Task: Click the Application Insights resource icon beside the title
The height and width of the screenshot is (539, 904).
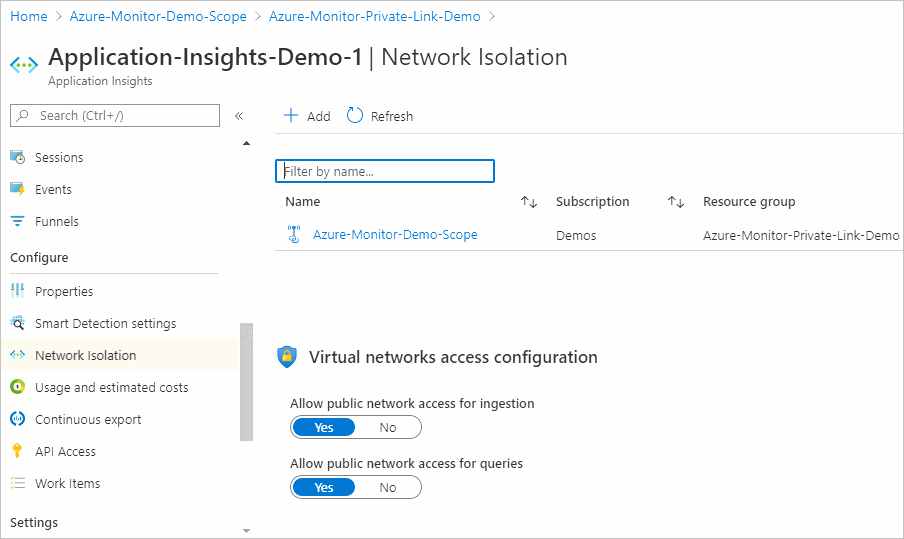Action: click(24, 65)
